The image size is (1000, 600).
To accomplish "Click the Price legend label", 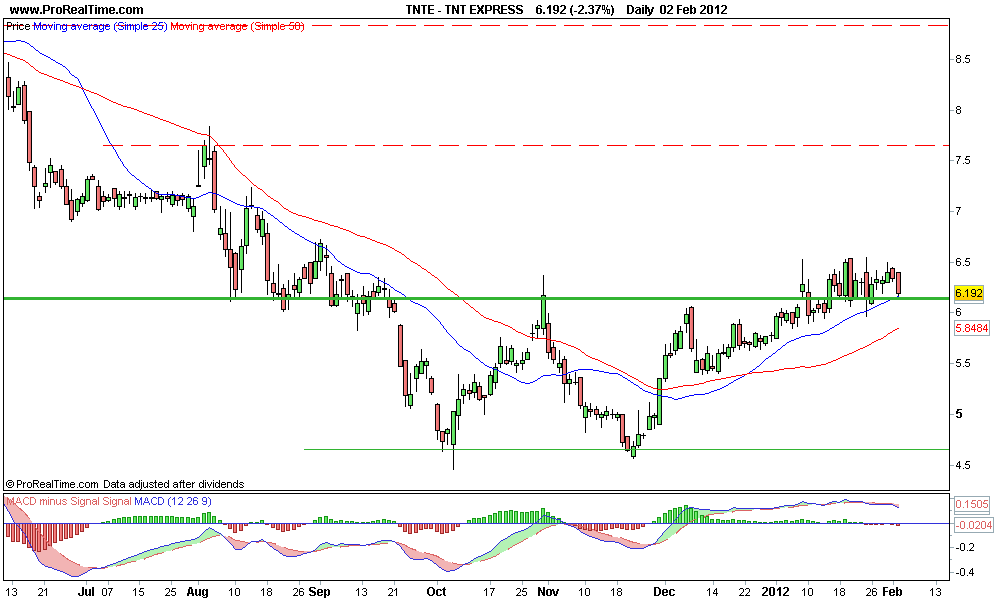I will (x=18, y=26).
